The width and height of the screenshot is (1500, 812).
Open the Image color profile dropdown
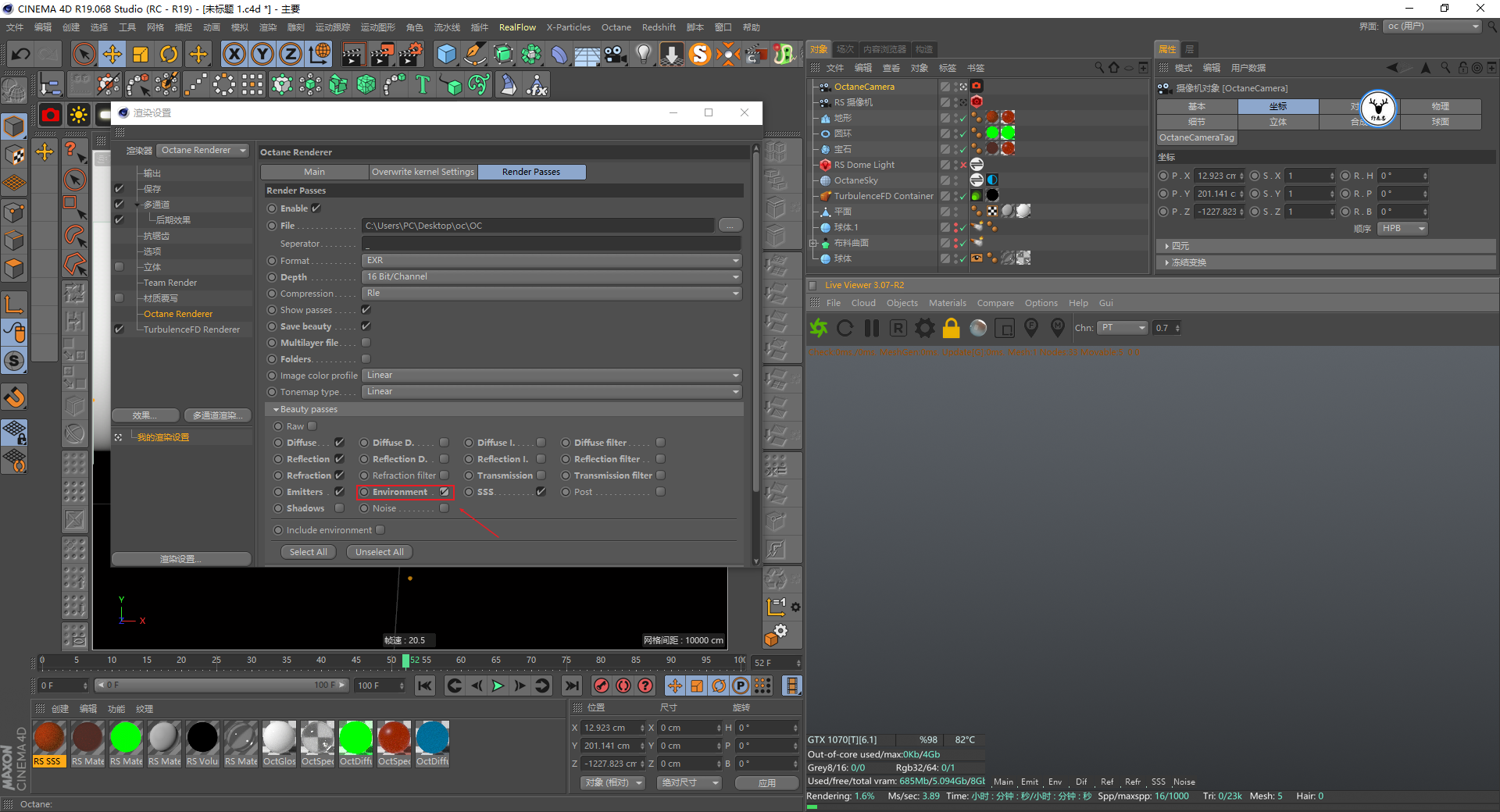tap(552, 376)
